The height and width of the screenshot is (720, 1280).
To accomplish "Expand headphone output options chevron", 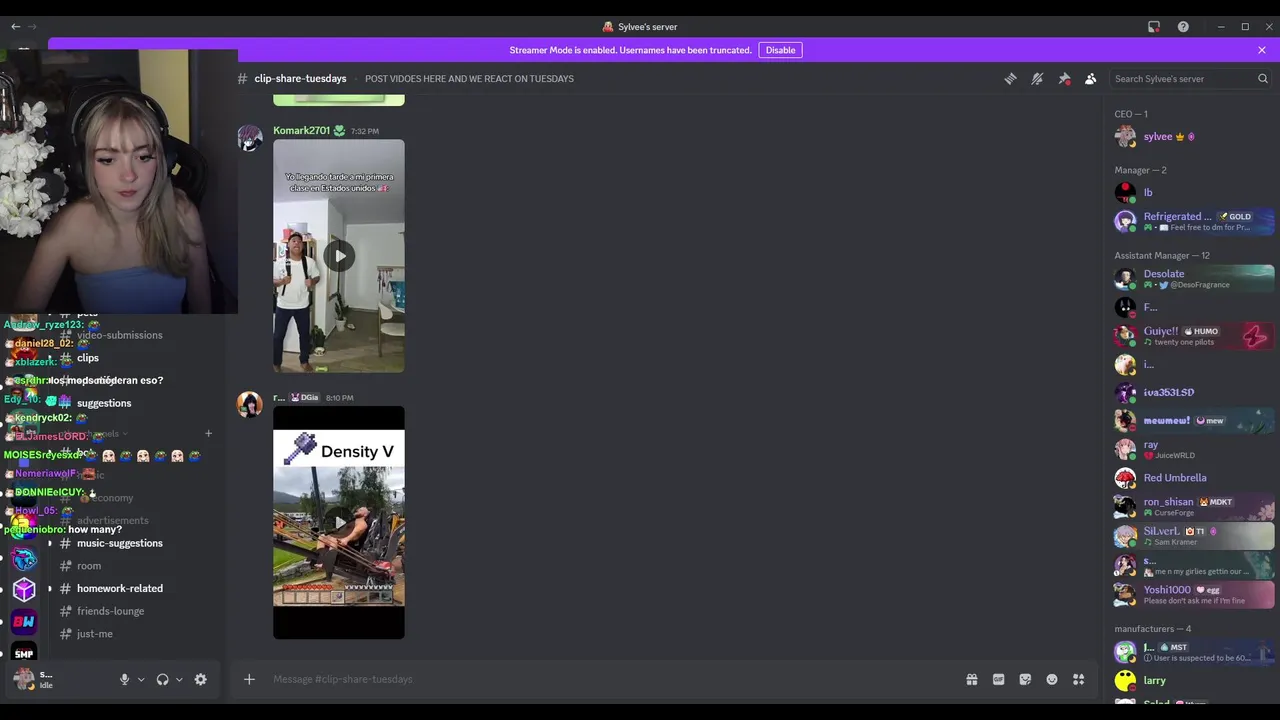I will point(179,679).
